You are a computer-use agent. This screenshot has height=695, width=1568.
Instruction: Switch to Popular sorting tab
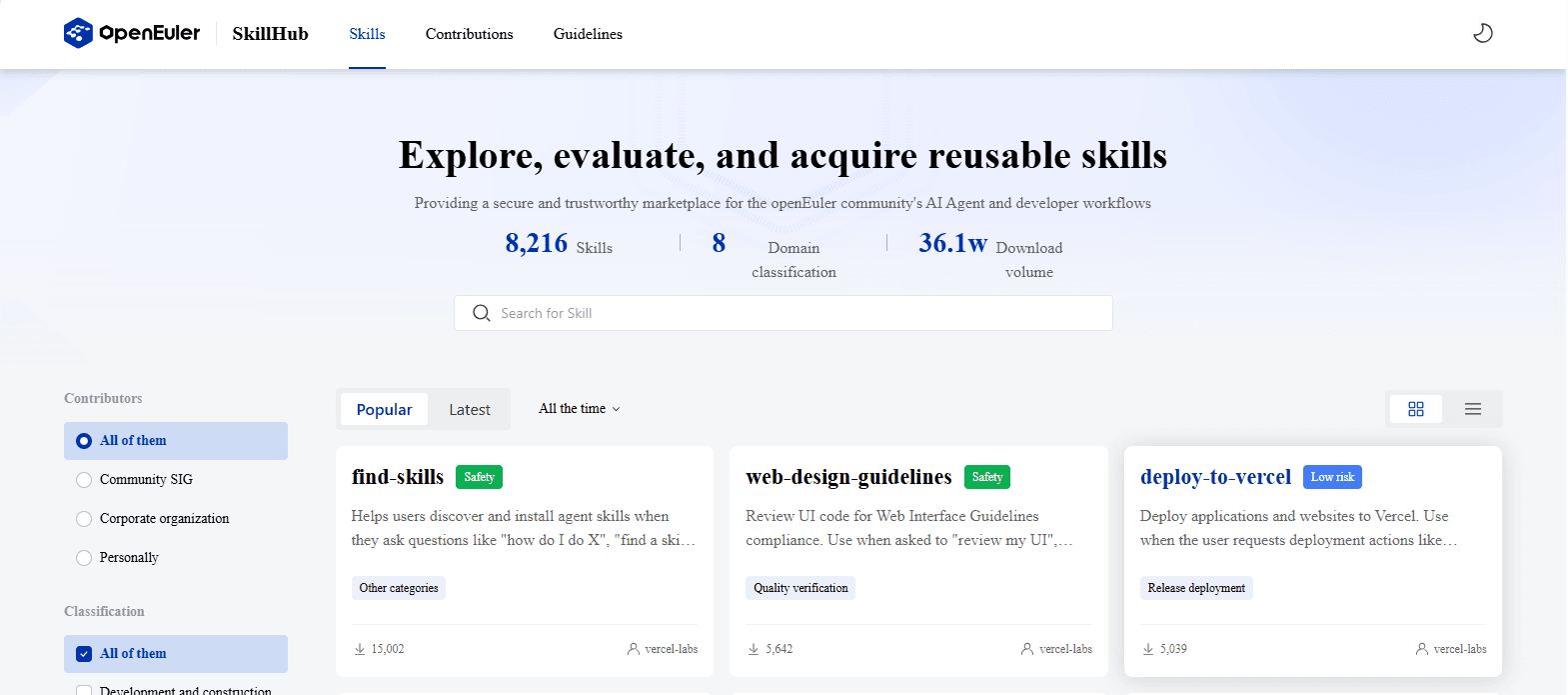tap(384, 409)
